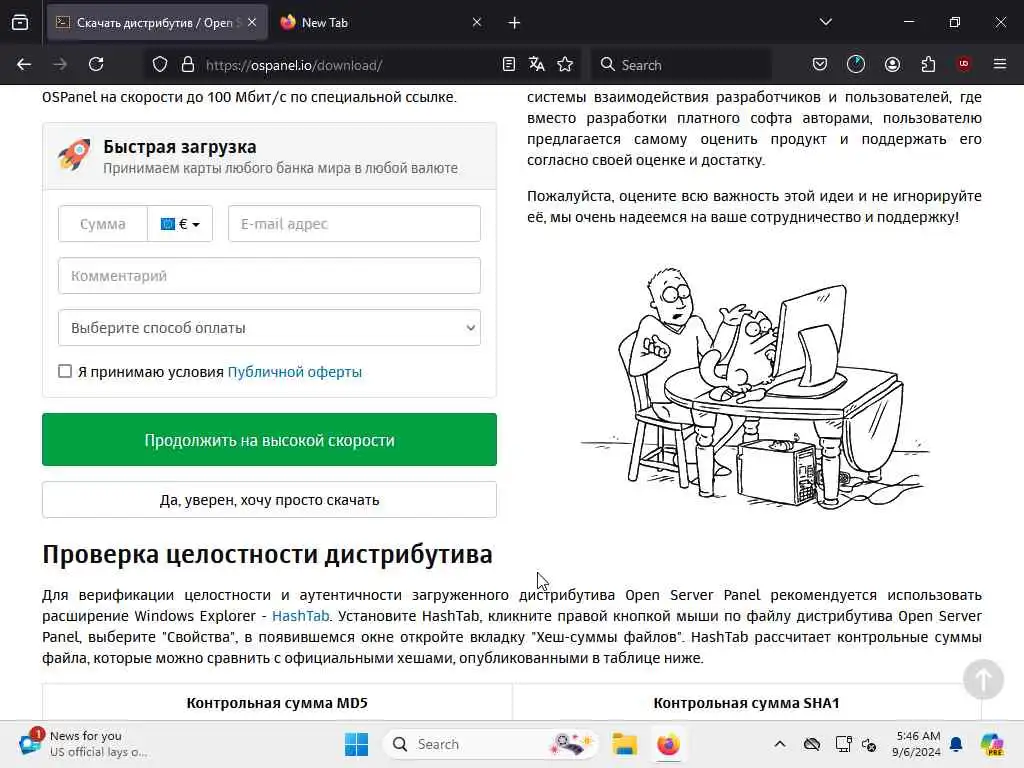The image size is (1024, 768).
Task: Click the Проверка целостности дистрибутива heading
Action: 267,554
